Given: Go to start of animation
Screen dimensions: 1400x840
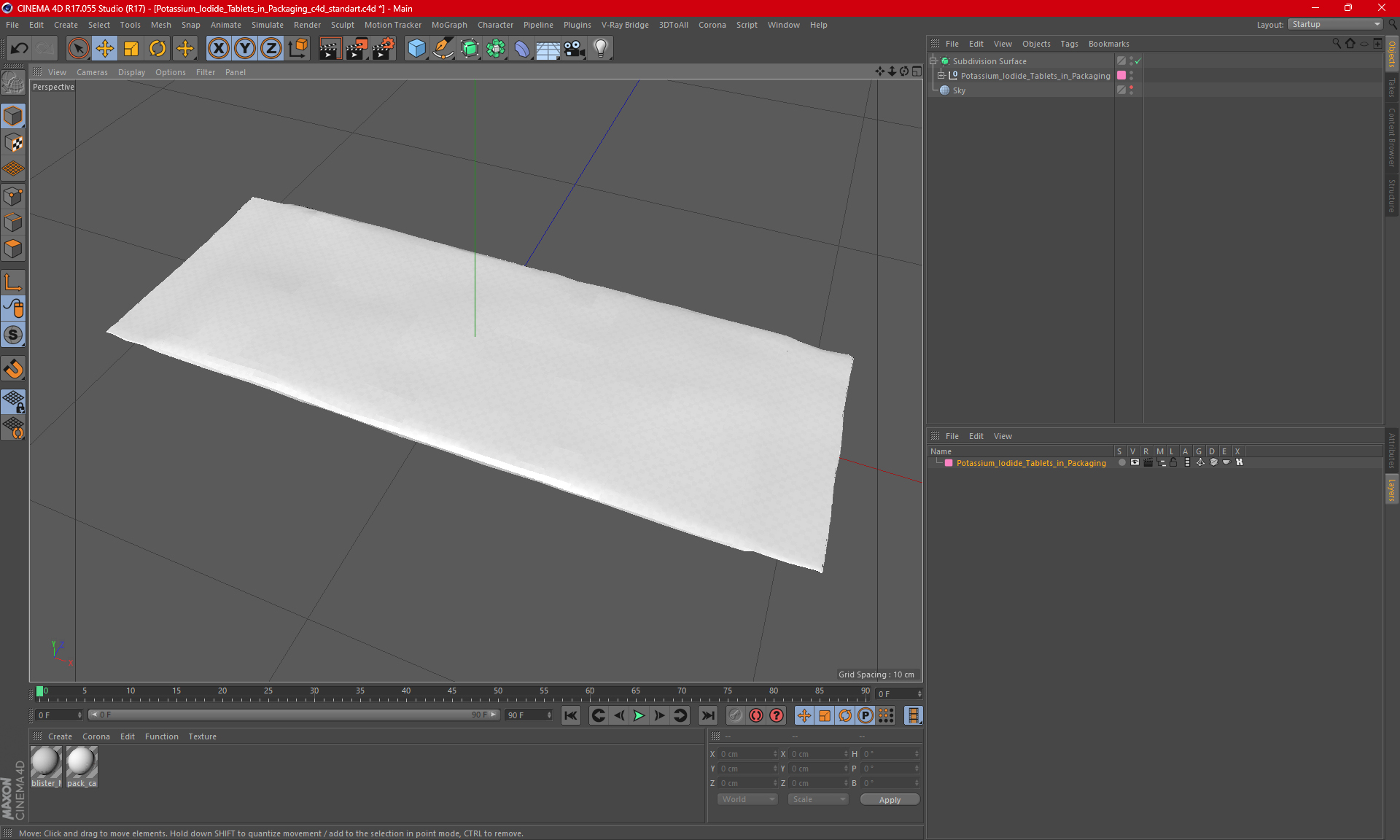Looking at the screenshot, I should point(571,715).
